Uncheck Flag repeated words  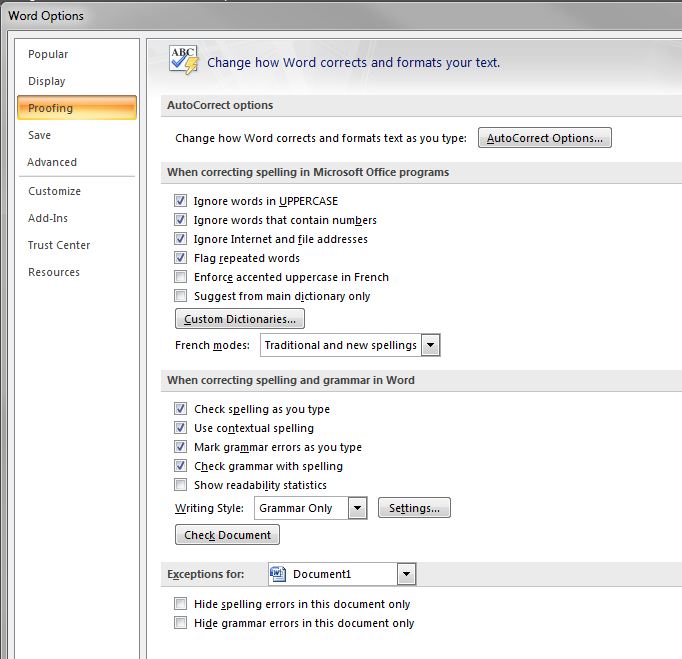181,258
